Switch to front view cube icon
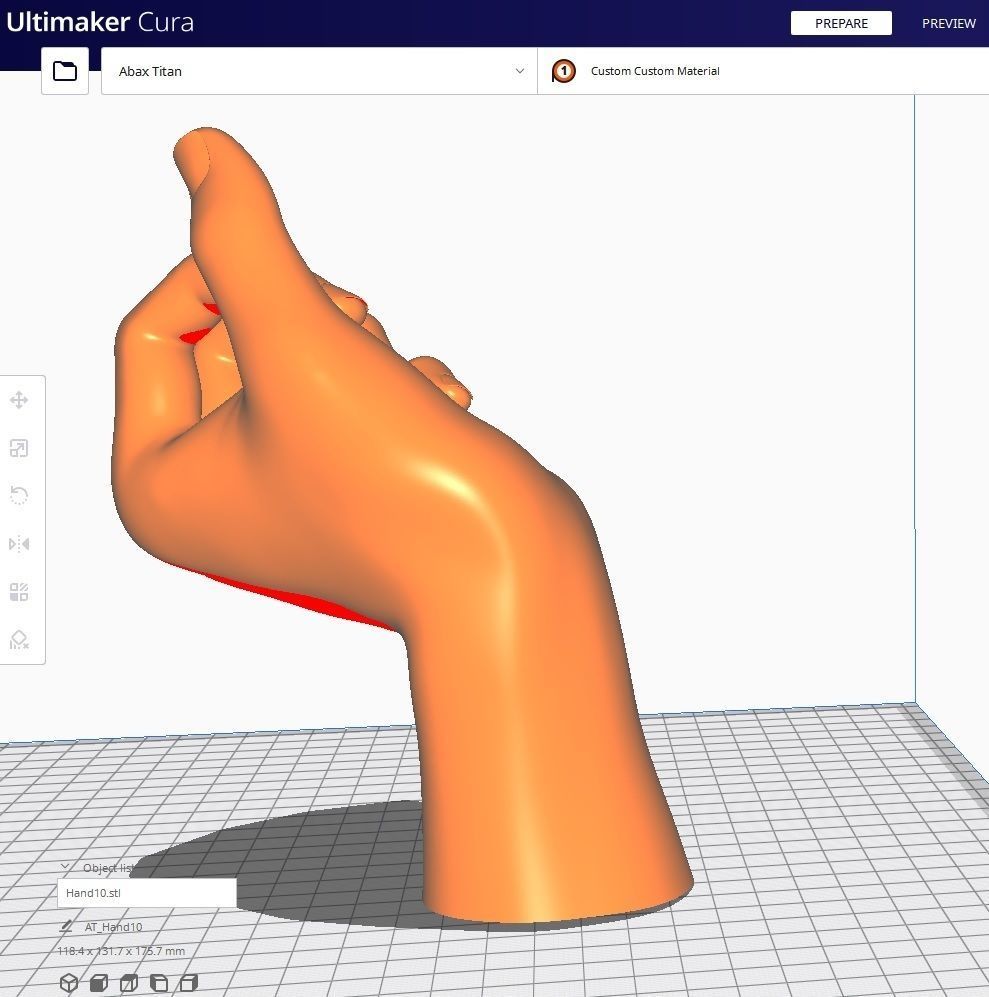 [x=99, y=983]
